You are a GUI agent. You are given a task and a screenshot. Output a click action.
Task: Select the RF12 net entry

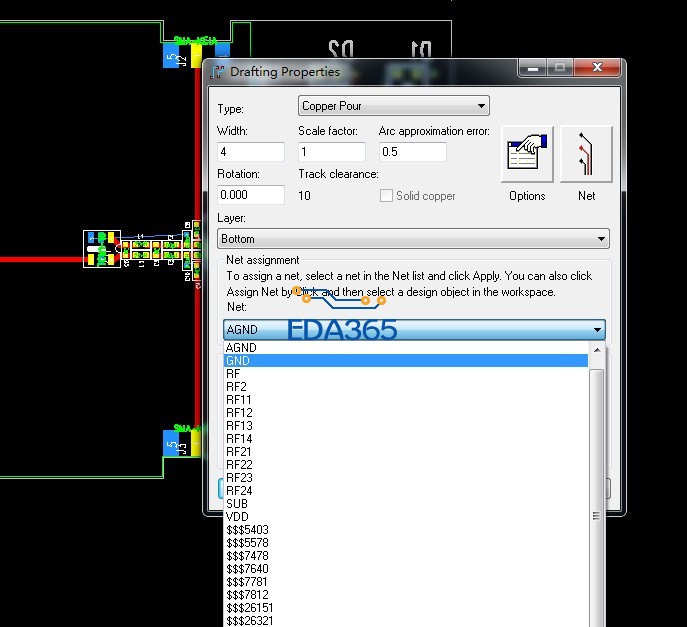point(406,413)
